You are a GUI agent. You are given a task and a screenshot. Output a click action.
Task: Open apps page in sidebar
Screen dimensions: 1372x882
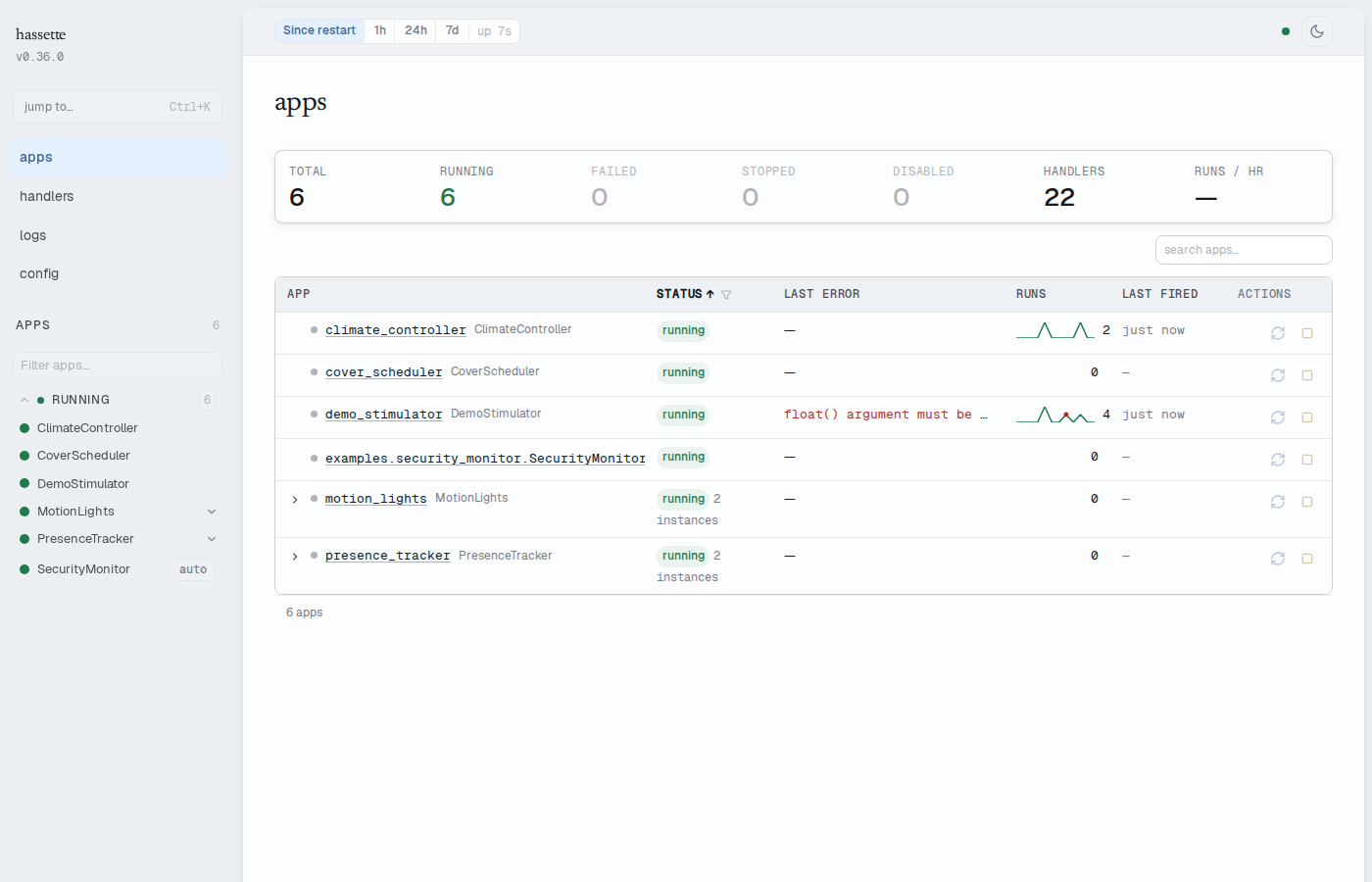[118, 157]
